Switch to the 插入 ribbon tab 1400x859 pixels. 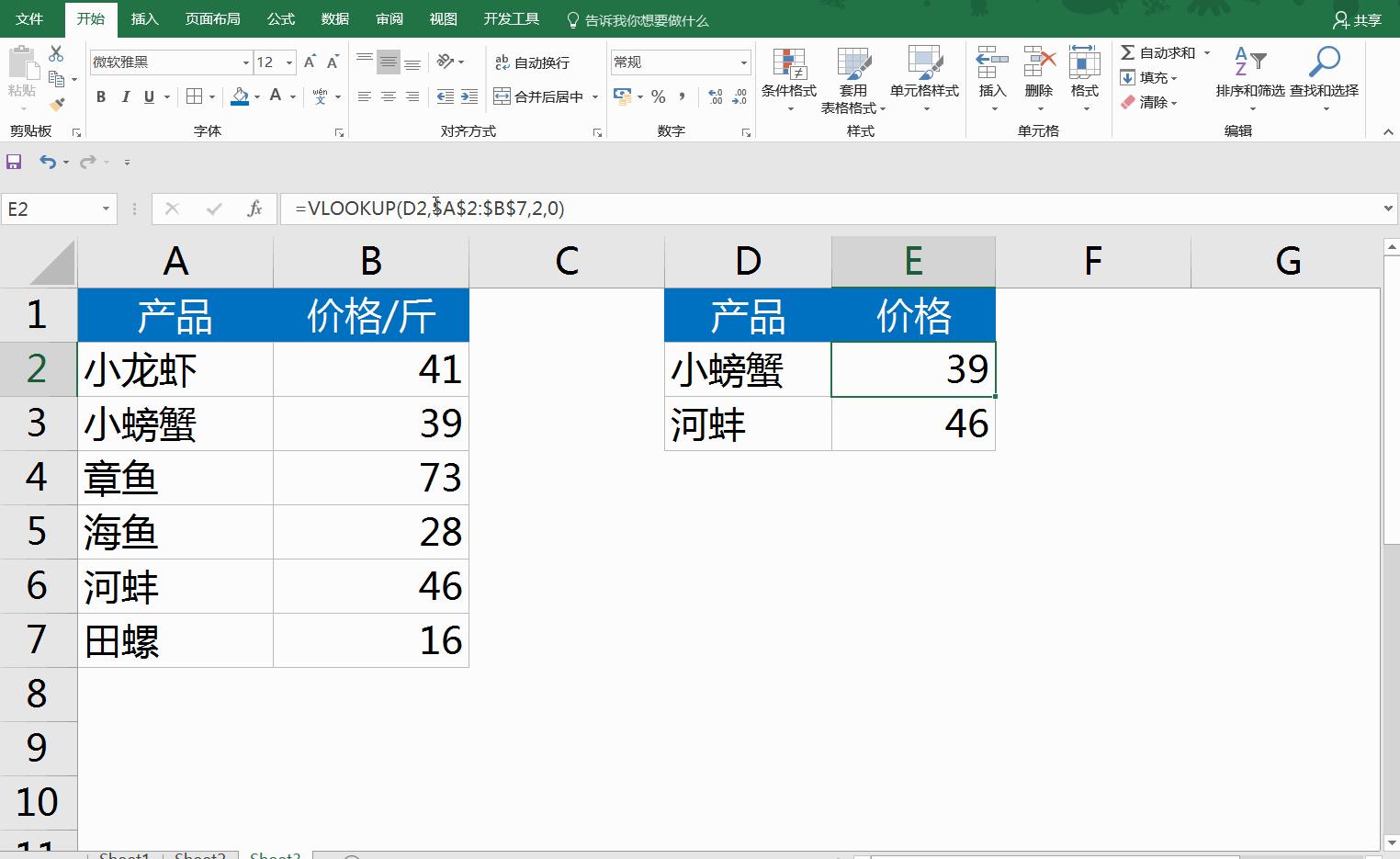[145, 18]
